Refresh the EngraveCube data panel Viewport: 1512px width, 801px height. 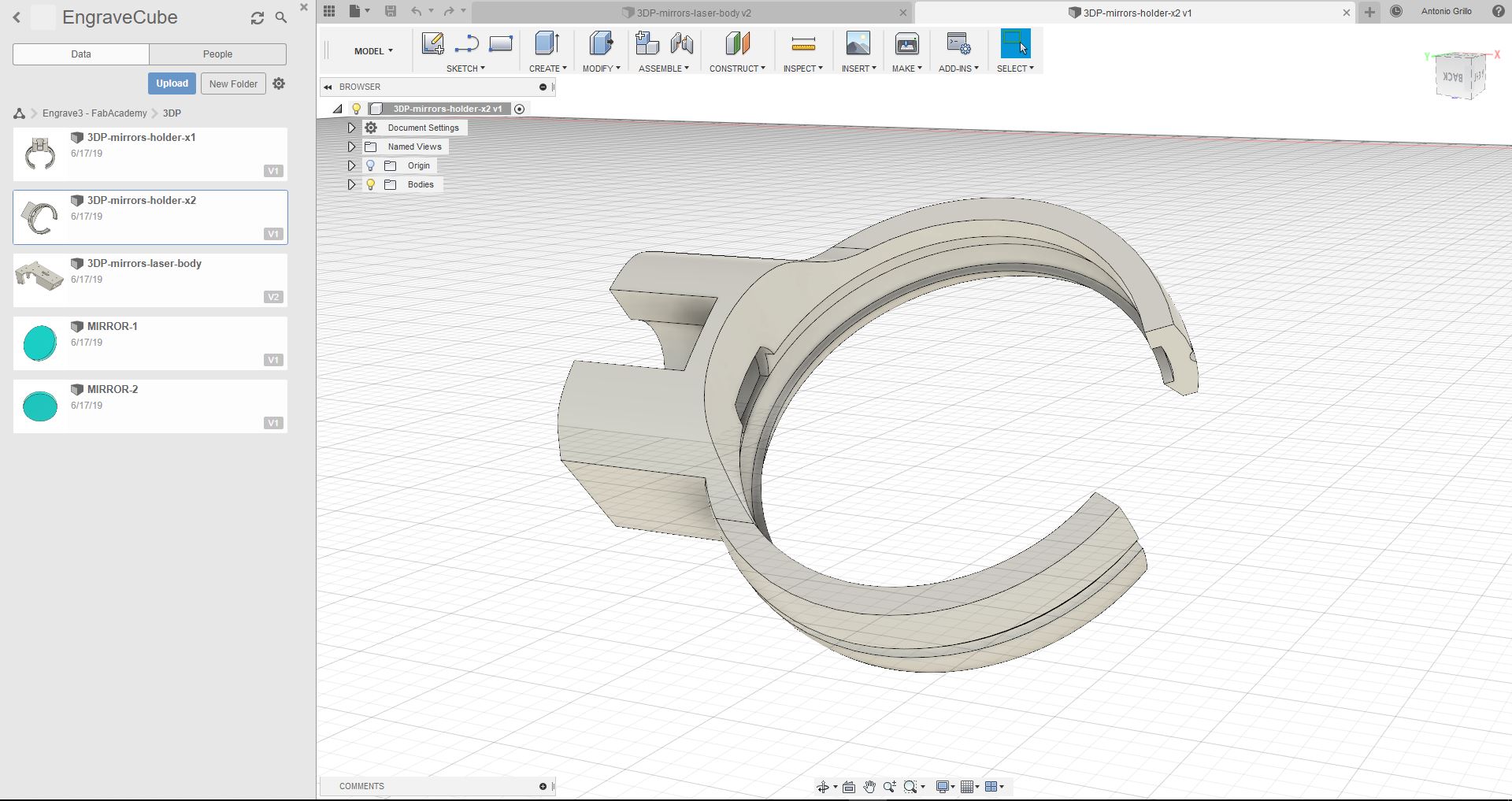tap(258, 18)
